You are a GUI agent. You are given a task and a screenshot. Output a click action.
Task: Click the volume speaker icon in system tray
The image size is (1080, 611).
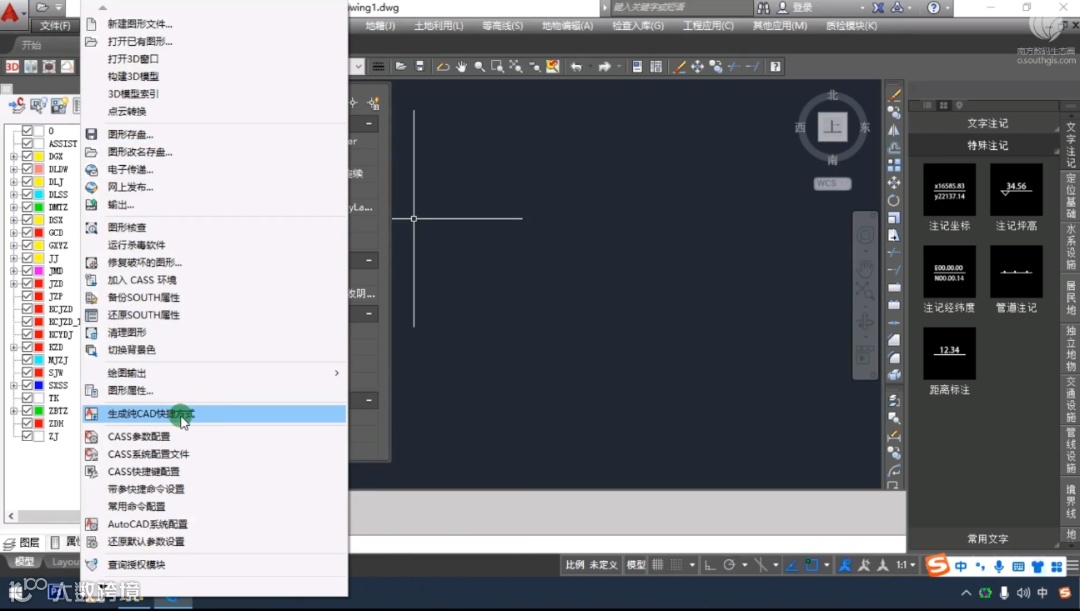(x=1024, y=593)
